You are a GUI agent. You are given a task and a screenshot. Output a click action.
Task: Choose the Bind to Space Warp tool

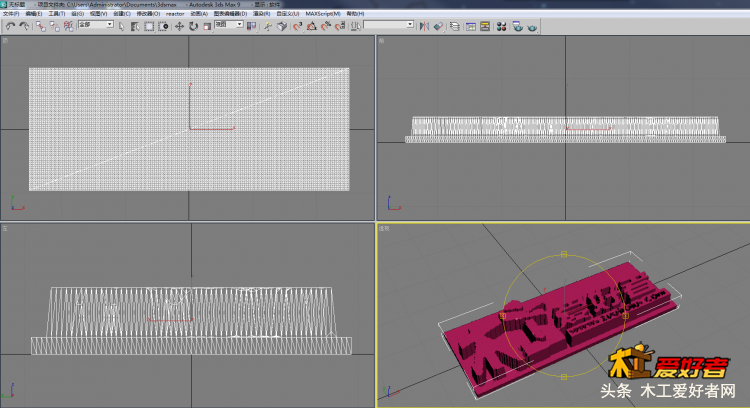[68, 26]
